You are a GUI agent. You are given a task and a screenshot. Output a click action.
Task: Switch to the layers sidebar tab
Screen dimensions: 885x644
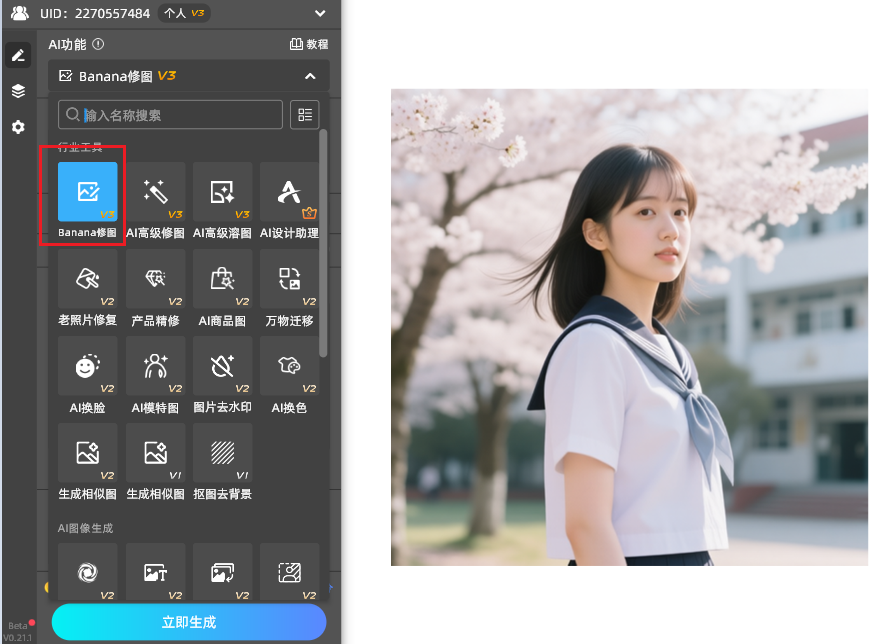pos(18,91)
